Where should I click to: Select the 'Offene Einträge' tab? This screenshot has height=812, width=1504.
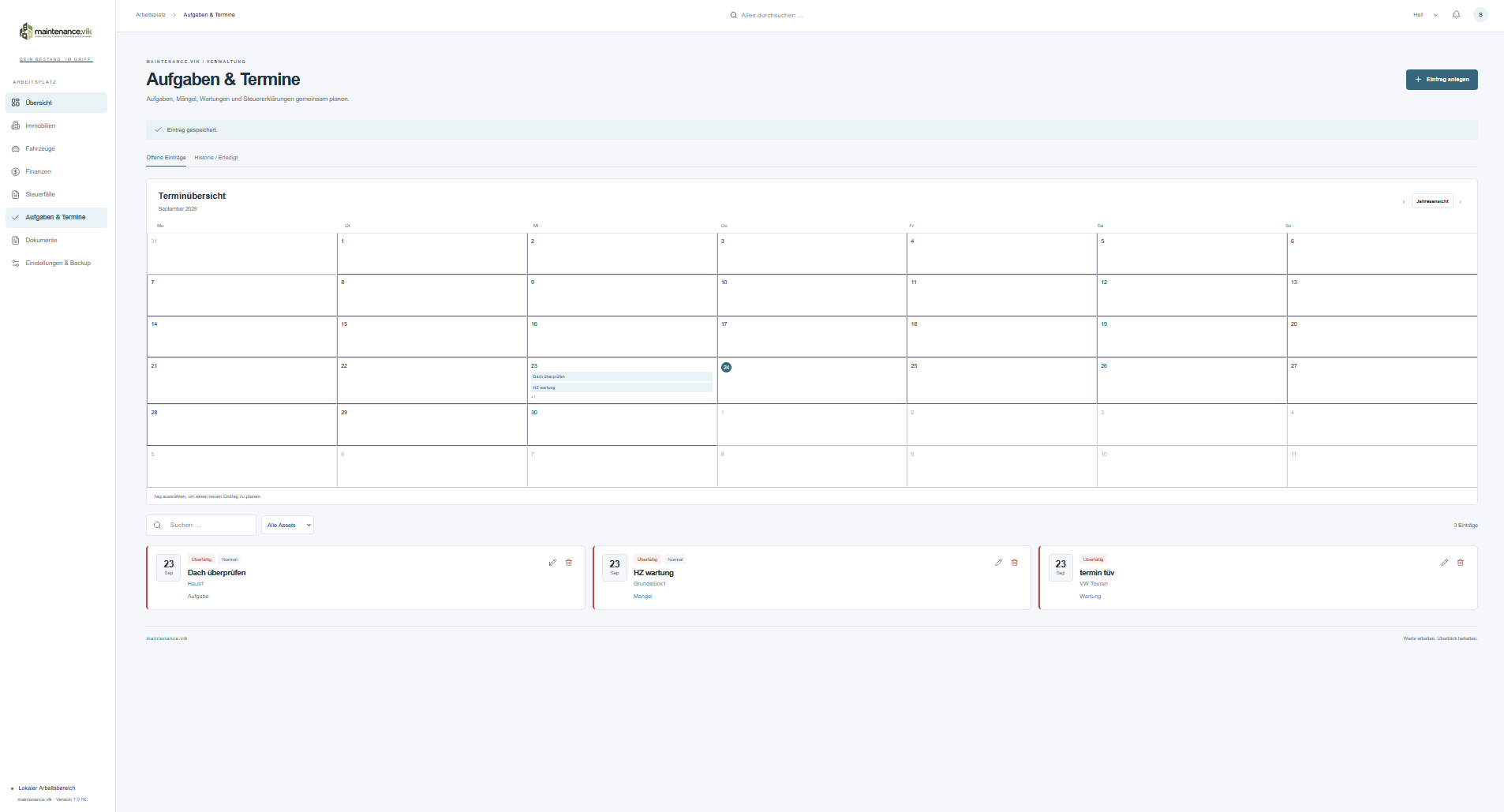166,158
